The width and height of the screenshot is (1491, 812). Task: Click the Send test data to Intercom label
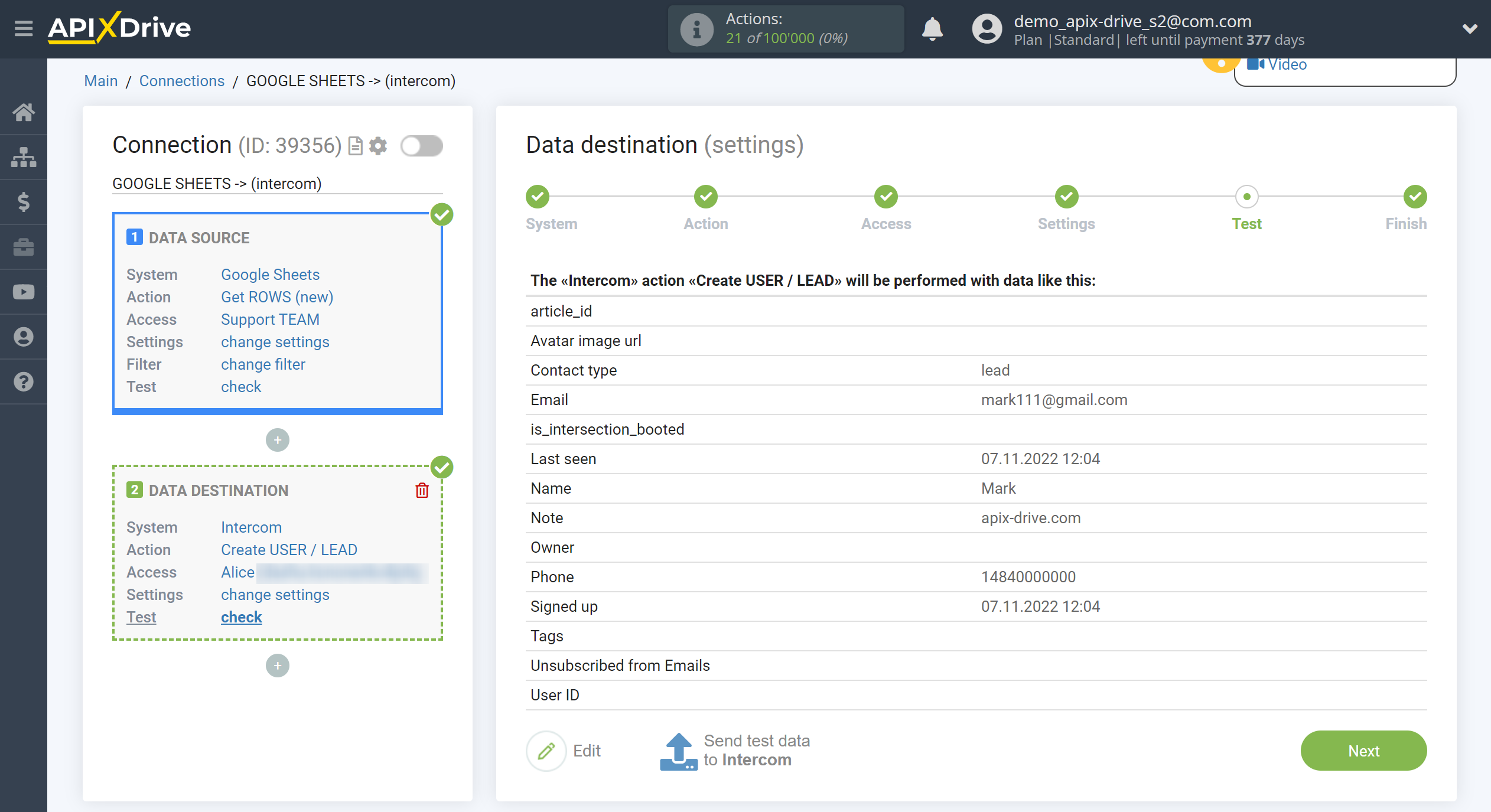(x=756, y=750)
